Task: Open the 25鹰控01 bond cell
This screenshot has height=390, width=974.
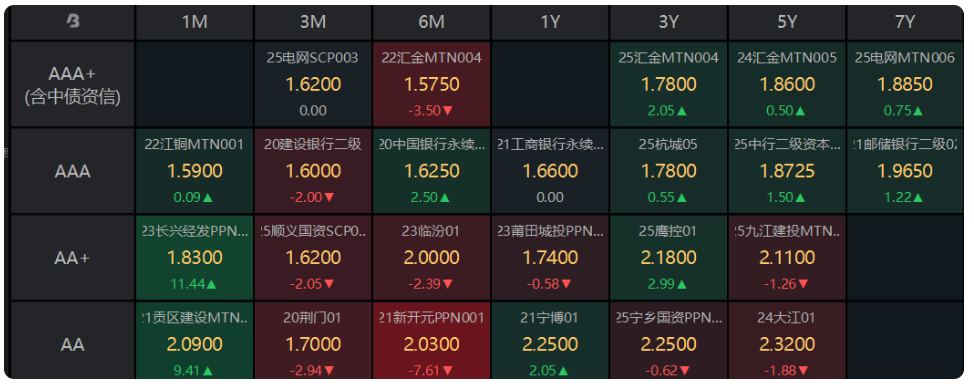Action: pyautogui.click(x=668, y=258)
